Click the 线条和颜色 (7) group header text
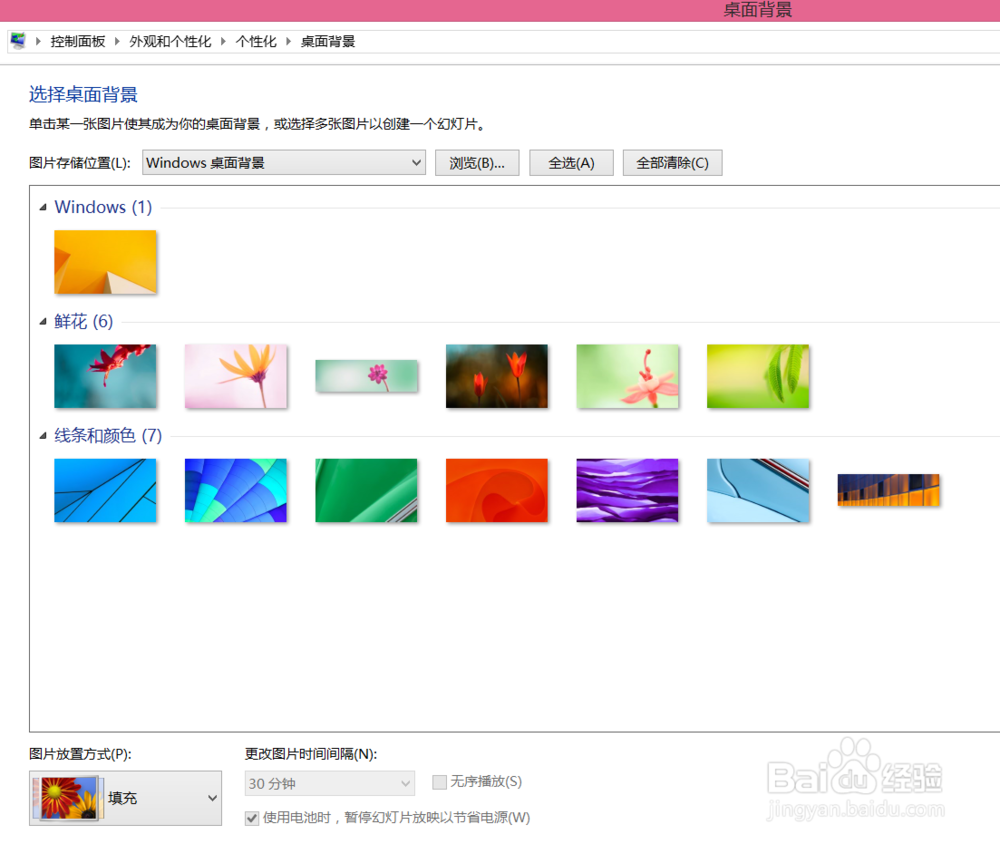The height and width of the screenshot is (844, 1000). click(x=108, y=436)
